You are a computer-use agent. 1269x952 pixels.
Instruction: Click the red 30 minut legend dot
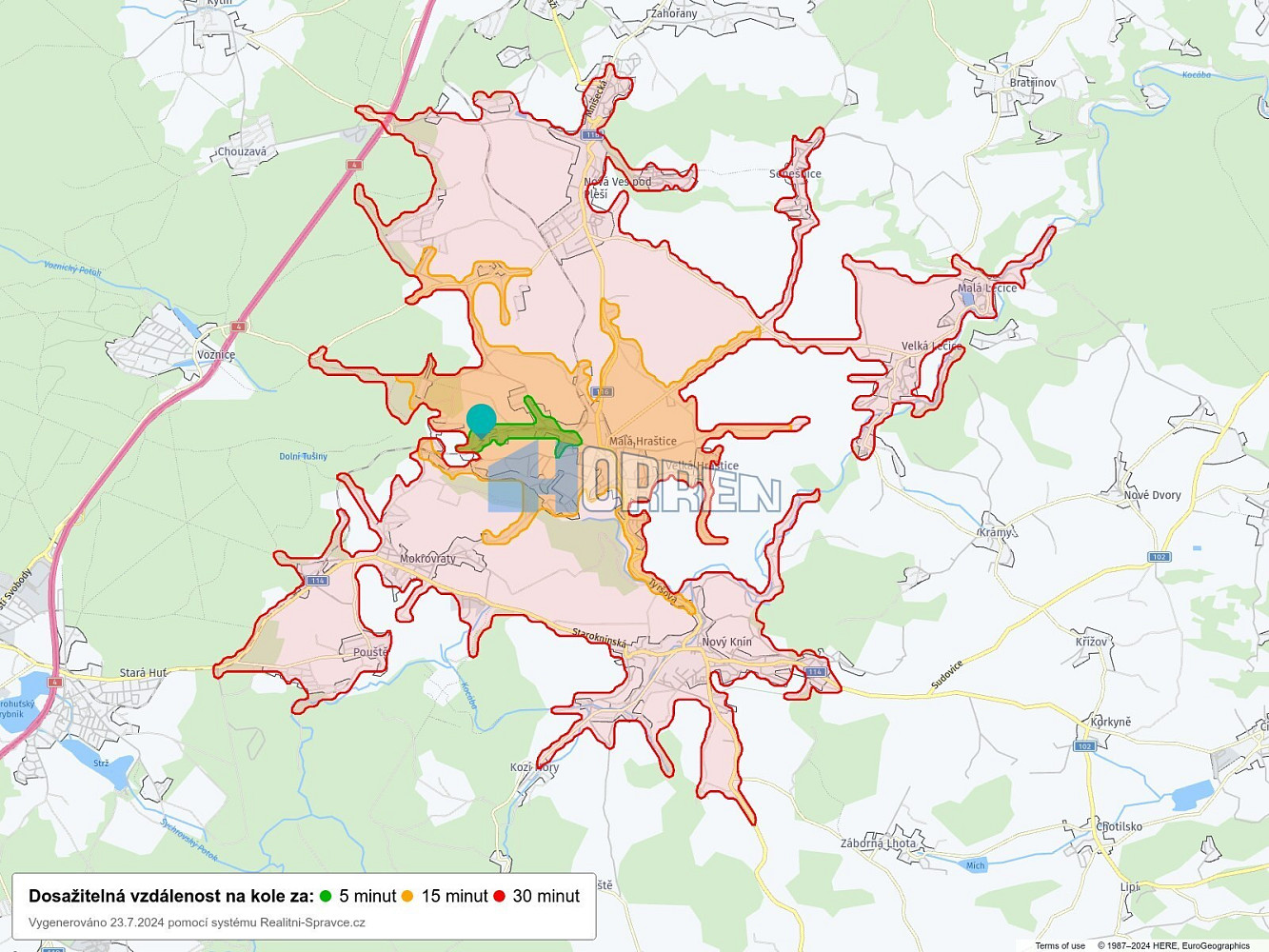[499, 896]
